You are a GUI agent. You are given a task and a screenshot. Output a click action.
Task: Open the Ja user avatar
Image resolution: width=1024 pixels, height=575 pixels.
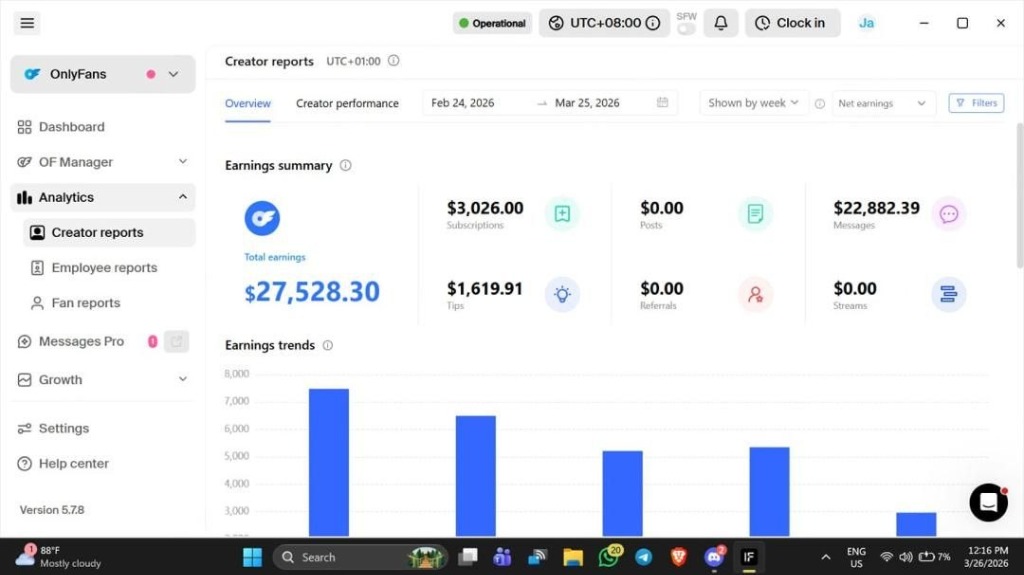tap(866, 24)
